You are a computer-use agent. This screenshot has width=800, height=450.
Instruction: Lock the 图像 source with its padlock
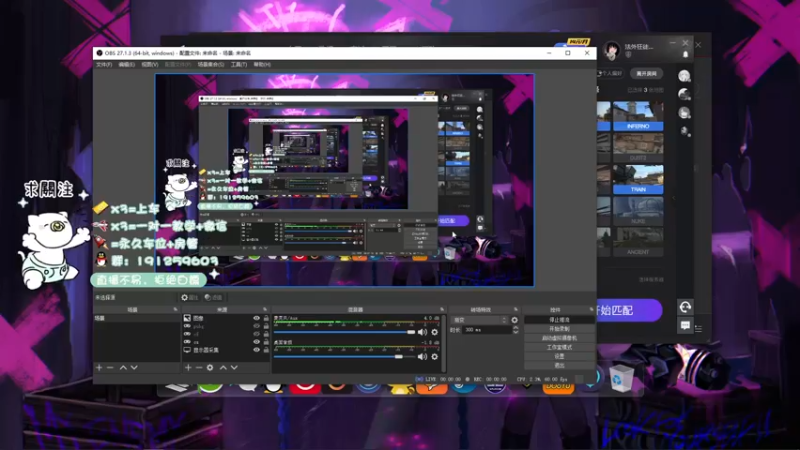(x=266, y=318)
